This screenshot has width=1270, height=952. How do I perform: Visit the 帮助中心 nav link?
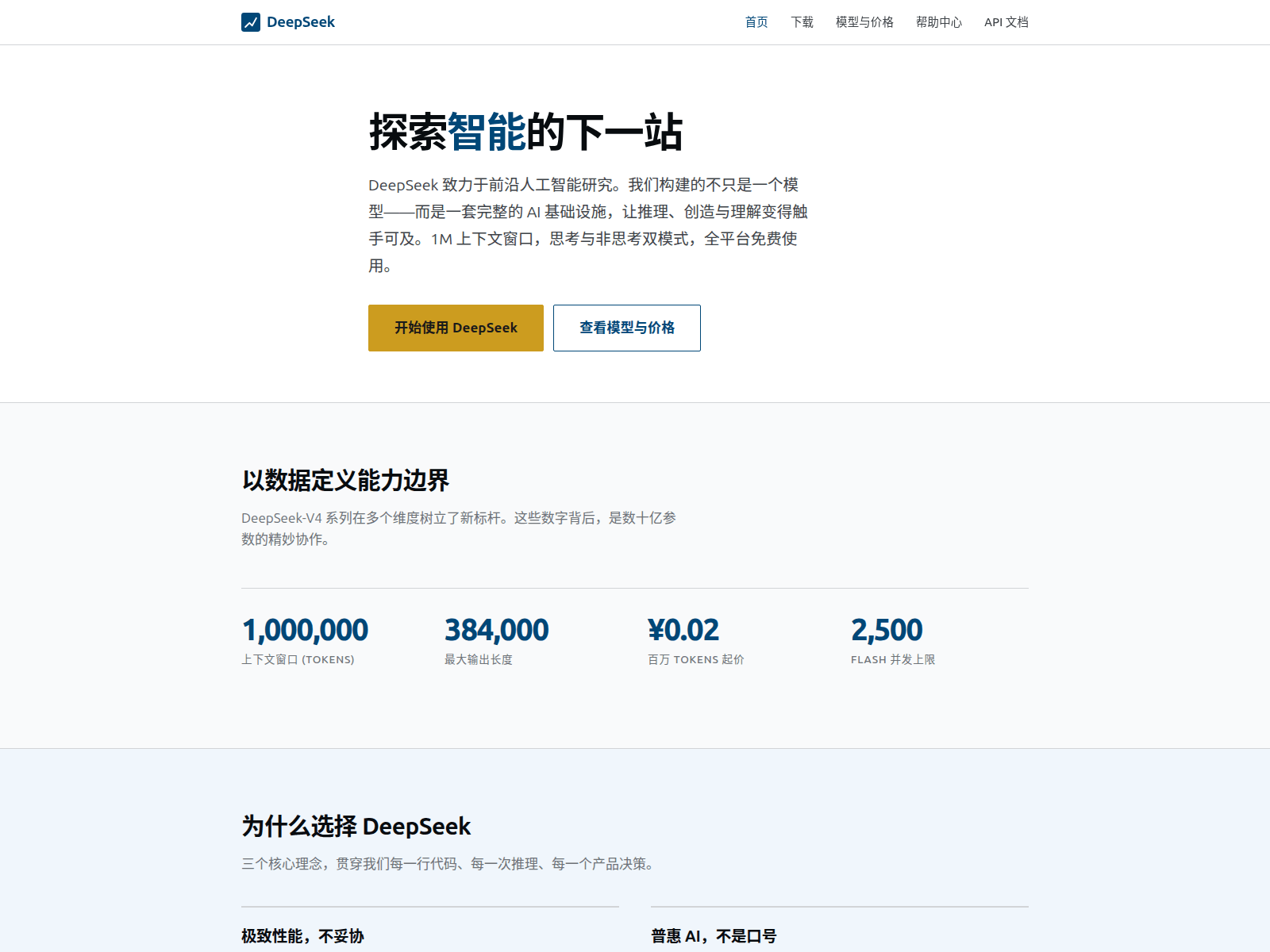pos(939,22)
